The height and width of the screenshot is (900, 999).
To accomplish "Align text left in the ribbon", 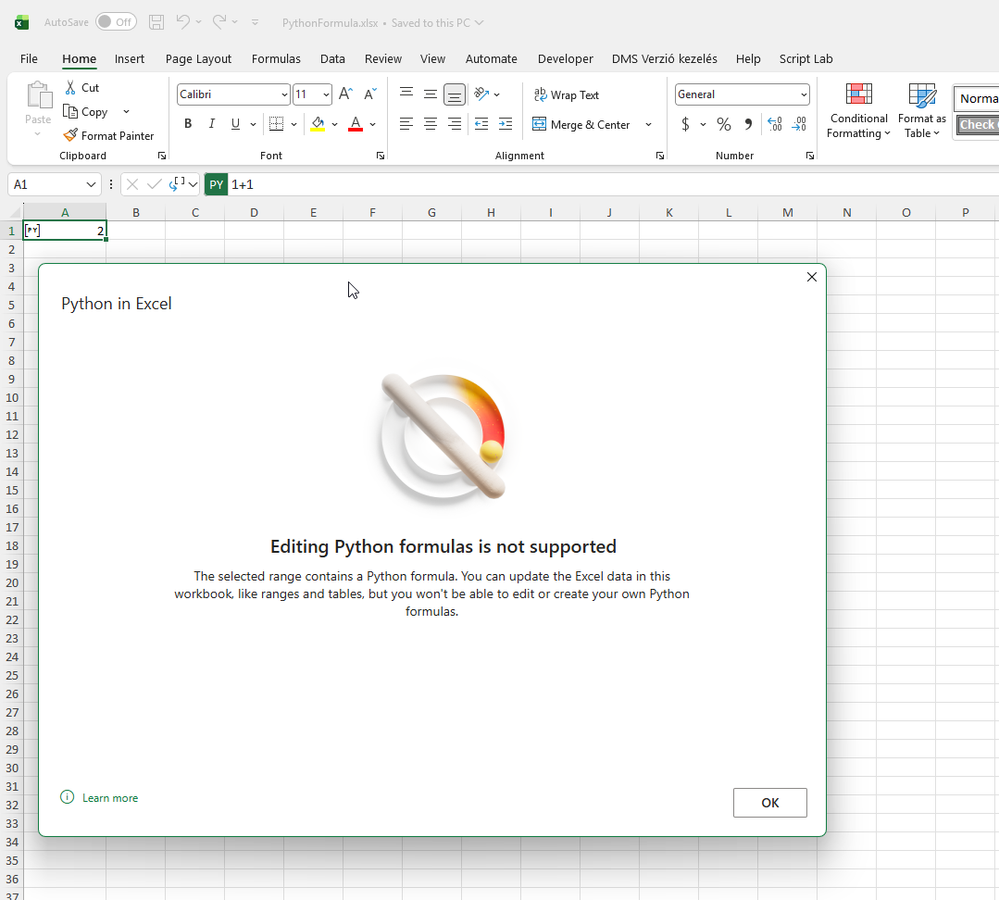I will tap(406, 124).
